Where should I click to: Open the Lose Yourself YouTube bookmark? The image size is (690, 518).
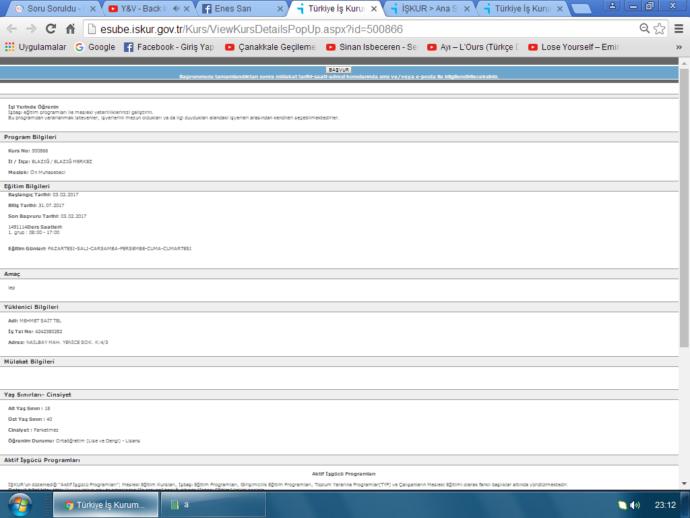pyautogui.click(x=573, y=47)
